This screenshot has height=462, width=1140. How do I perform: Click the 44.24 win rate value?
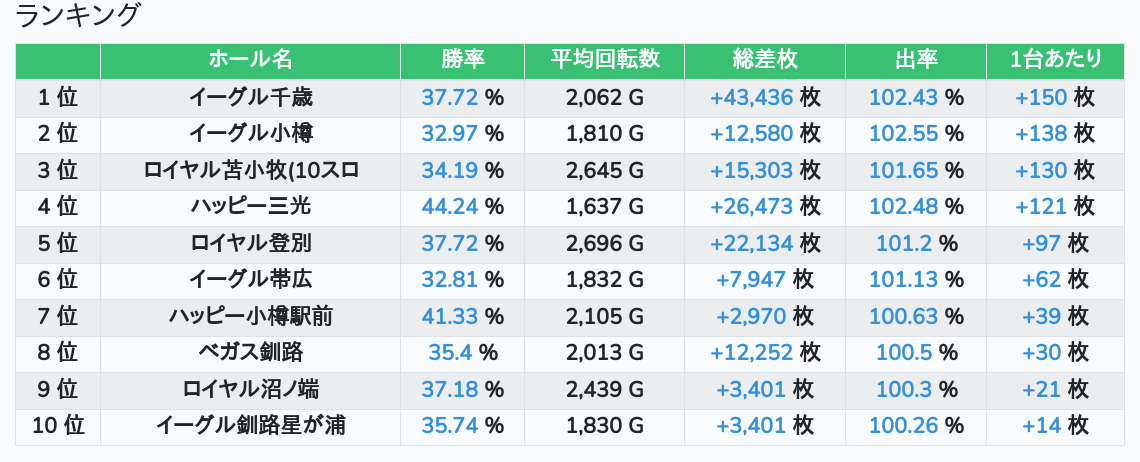click(x=450, y=206)
